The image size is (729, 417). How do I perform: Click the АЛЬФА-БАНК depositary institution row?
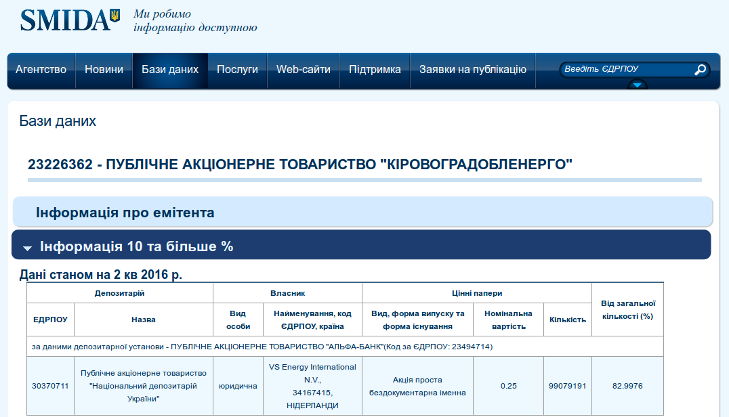pyautogui.click(x=345, y=346)
